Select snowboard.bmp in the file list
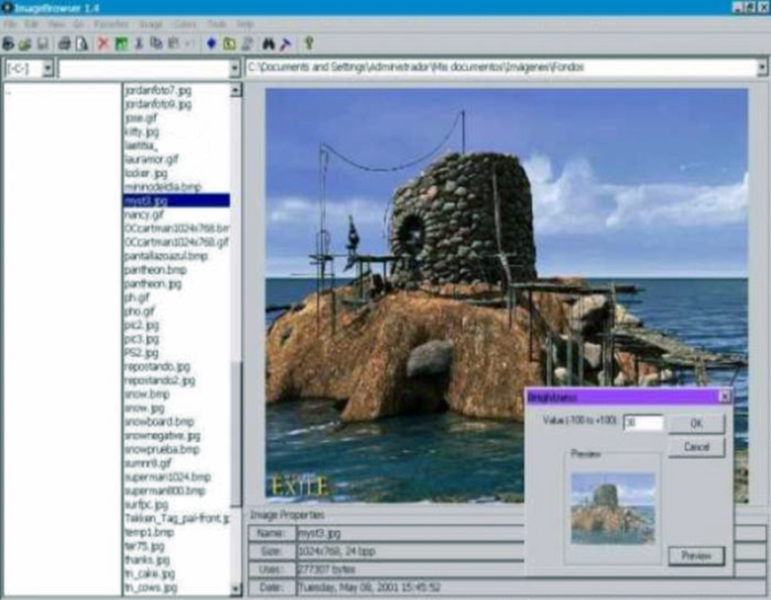 pyautogui.click(x=159, y=421)
